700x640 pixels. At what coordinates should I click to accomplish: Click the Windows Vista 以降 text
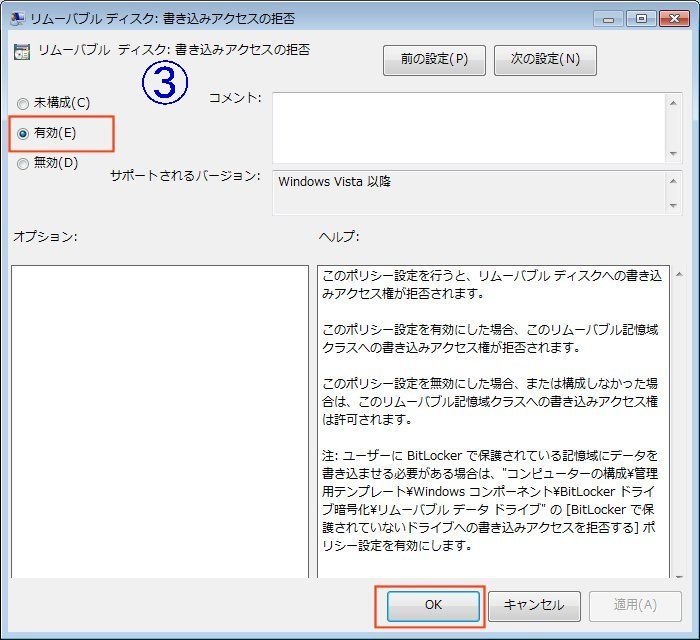click(x=334, y=182)
